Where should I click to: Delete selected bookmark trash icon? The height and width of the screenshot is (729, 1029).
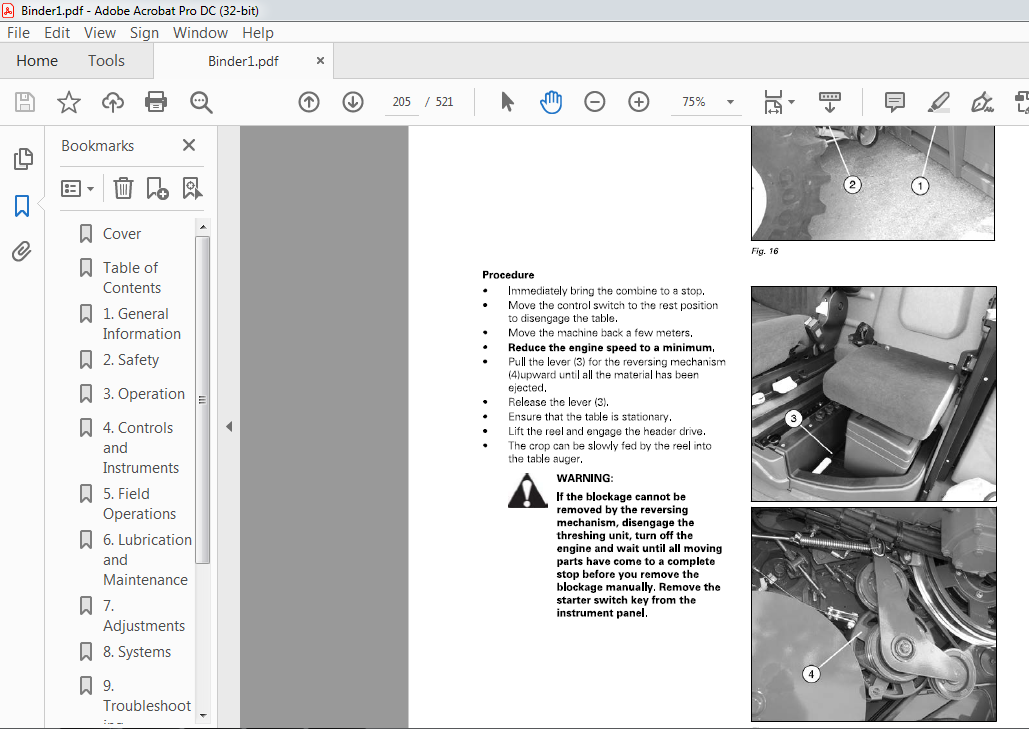point(123,188)
